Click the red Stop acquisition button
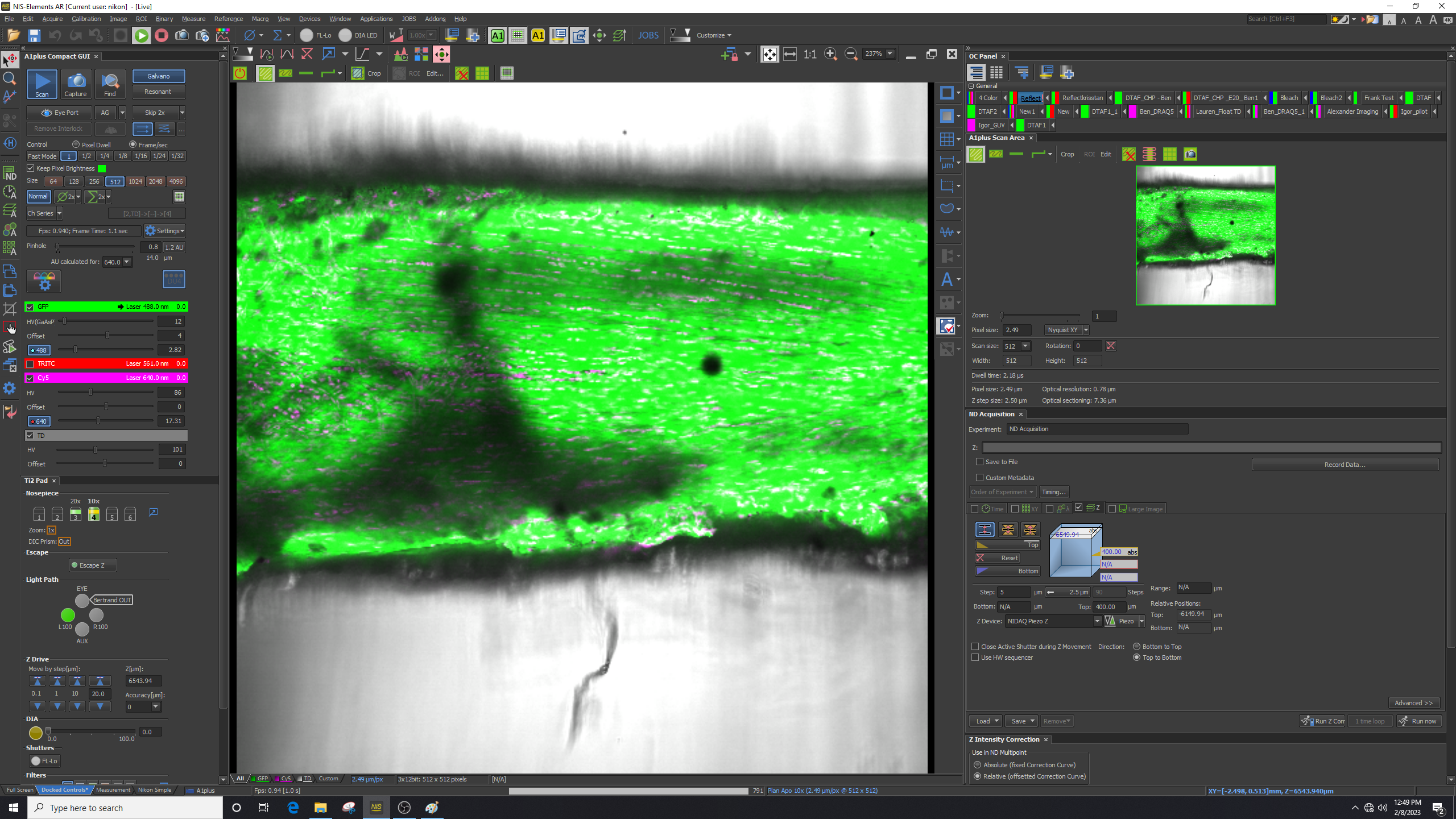1456x819 pixels. coord(162,35)
